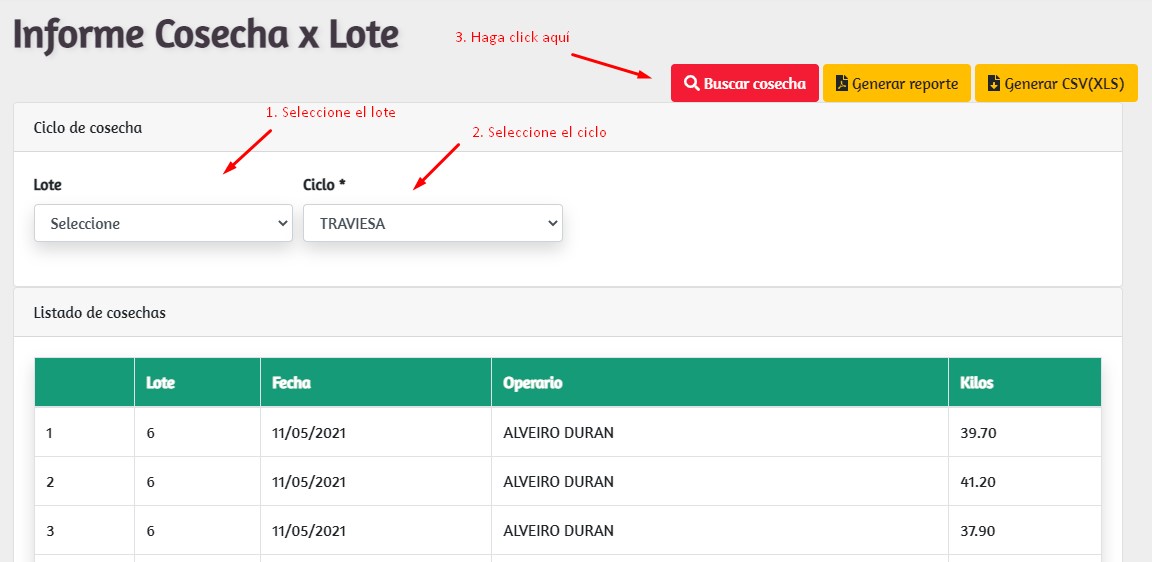Click the Lote field label above the dropdown
This screenshot has width=1152, height=562.
pos(48,185)
